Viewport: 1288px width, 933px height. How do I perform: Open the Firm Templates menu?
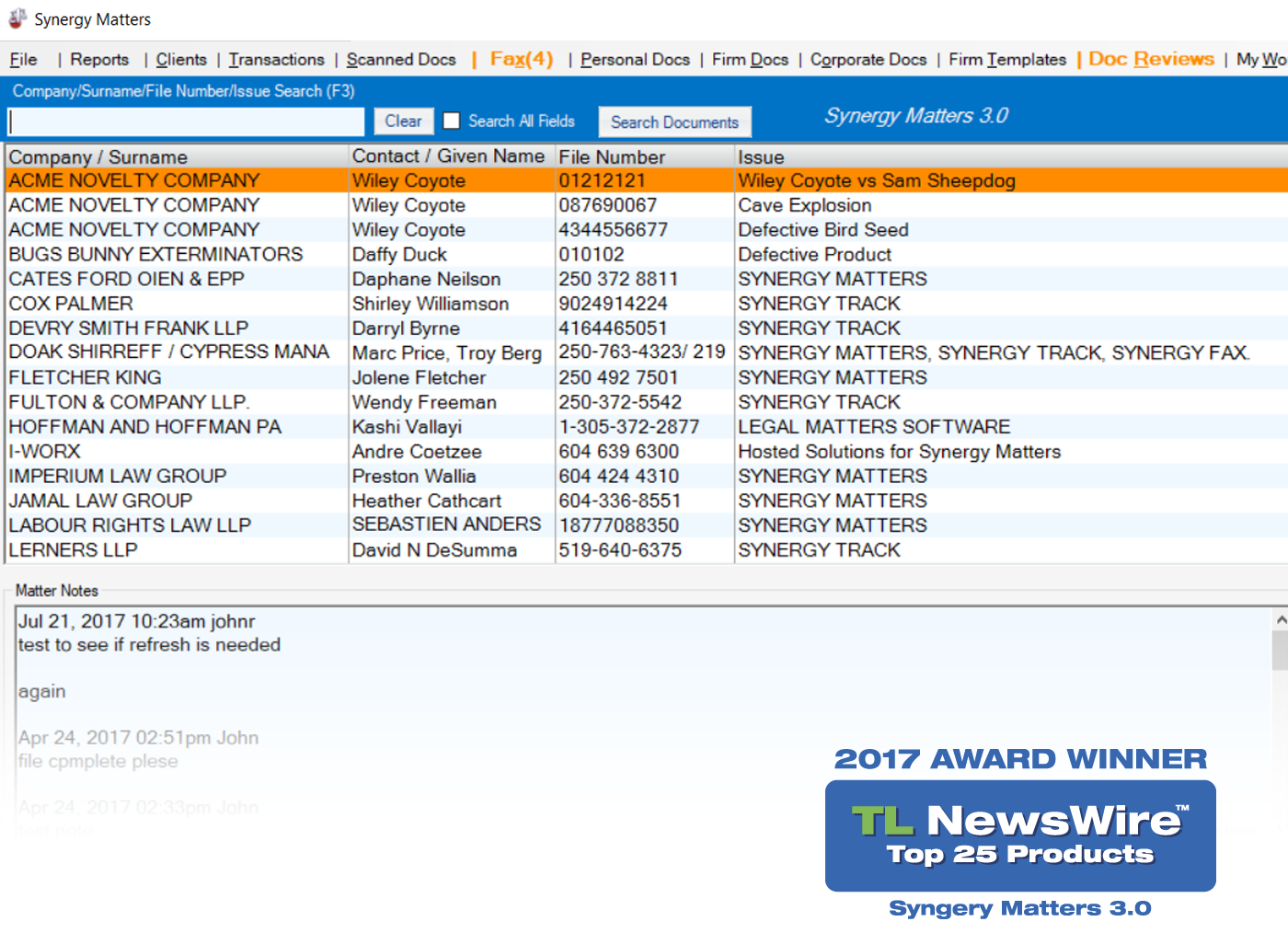click(x=1007, y=60)
